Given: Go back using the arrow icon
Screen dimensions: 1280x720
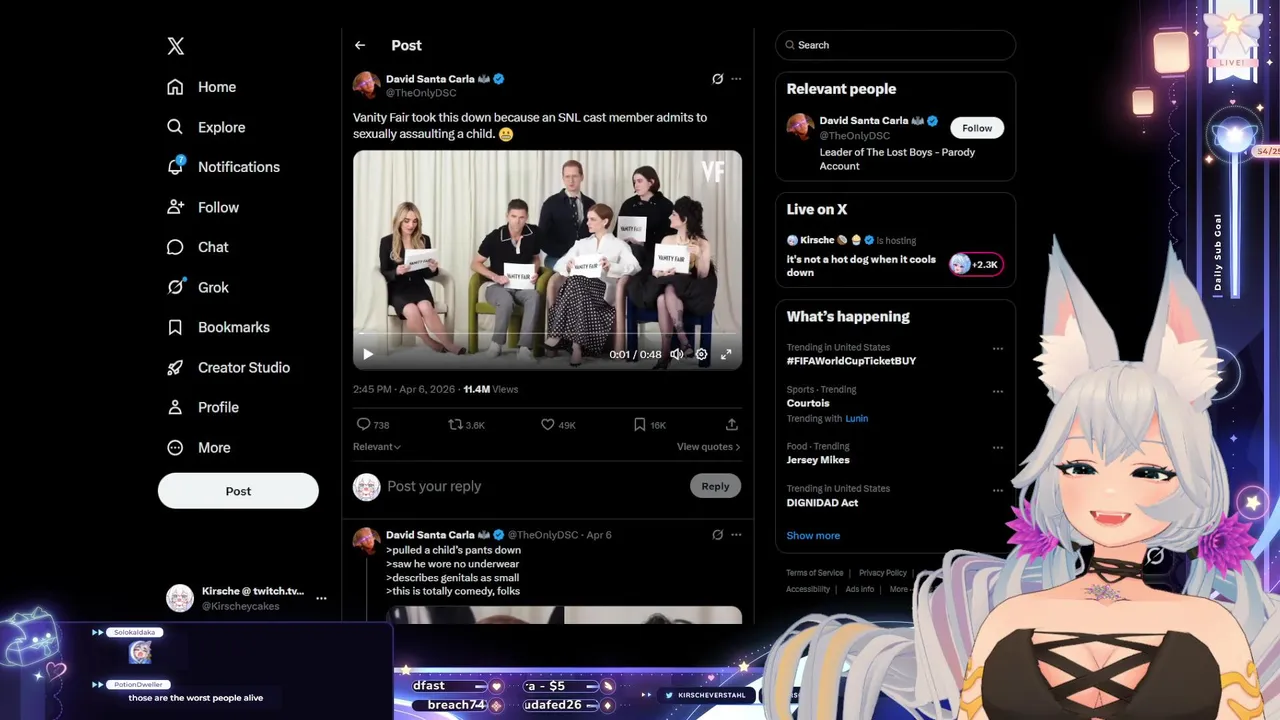Looking at the screenshot, I should click(360, 45).
